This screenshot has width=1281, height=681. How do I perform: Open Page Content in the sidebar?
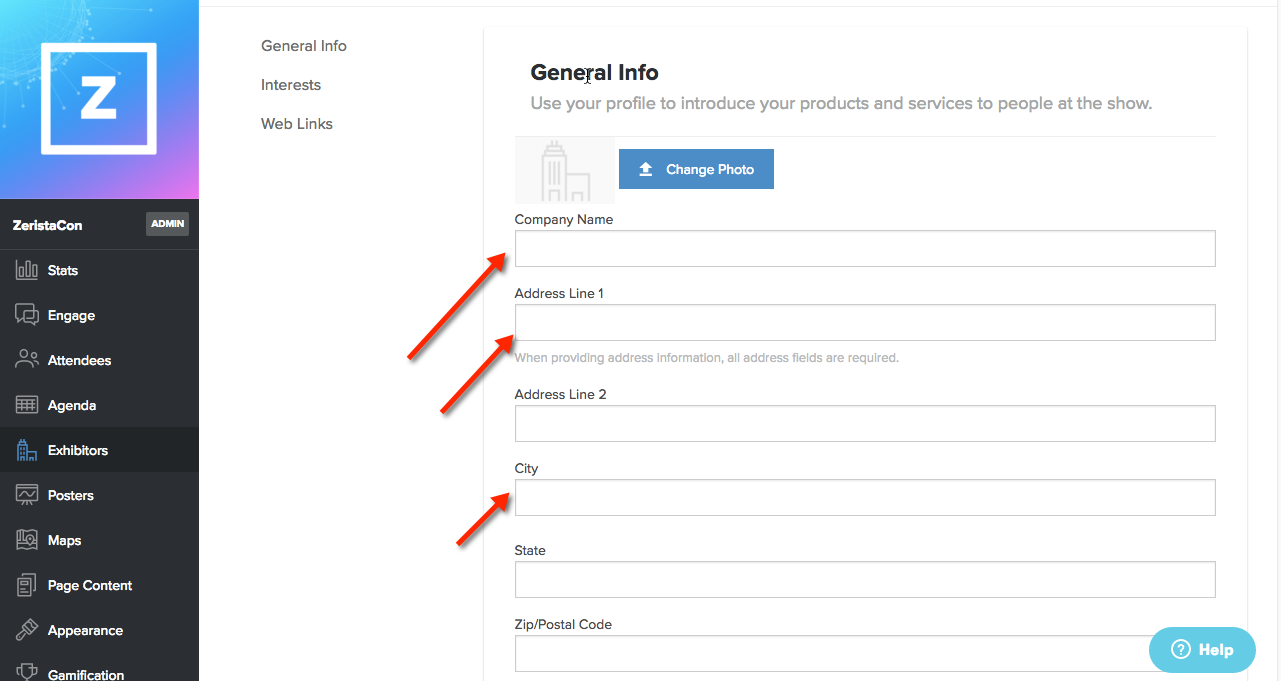coord(99,585)
